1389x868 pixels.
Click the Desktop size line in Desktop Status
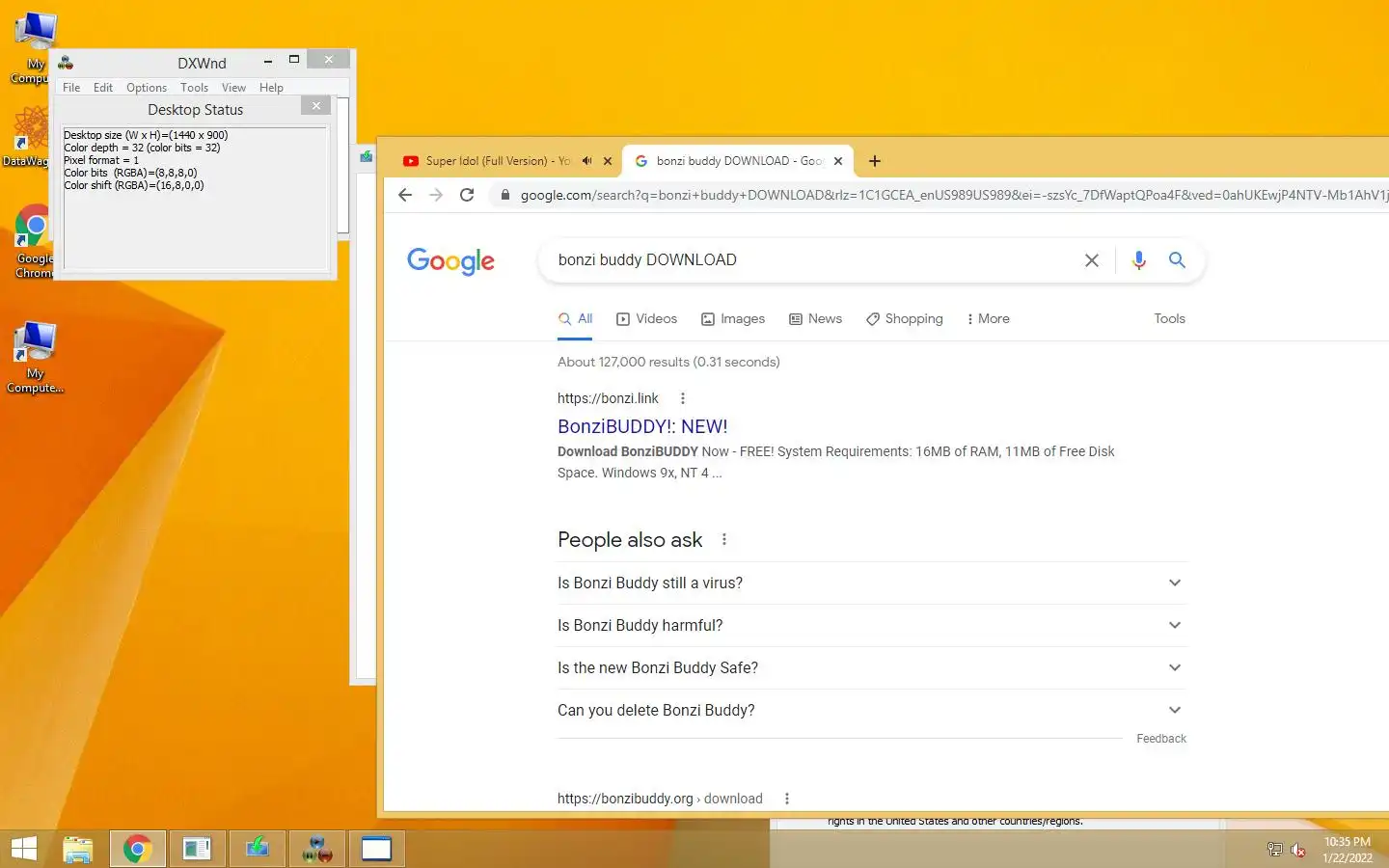[x=146, y=135]
